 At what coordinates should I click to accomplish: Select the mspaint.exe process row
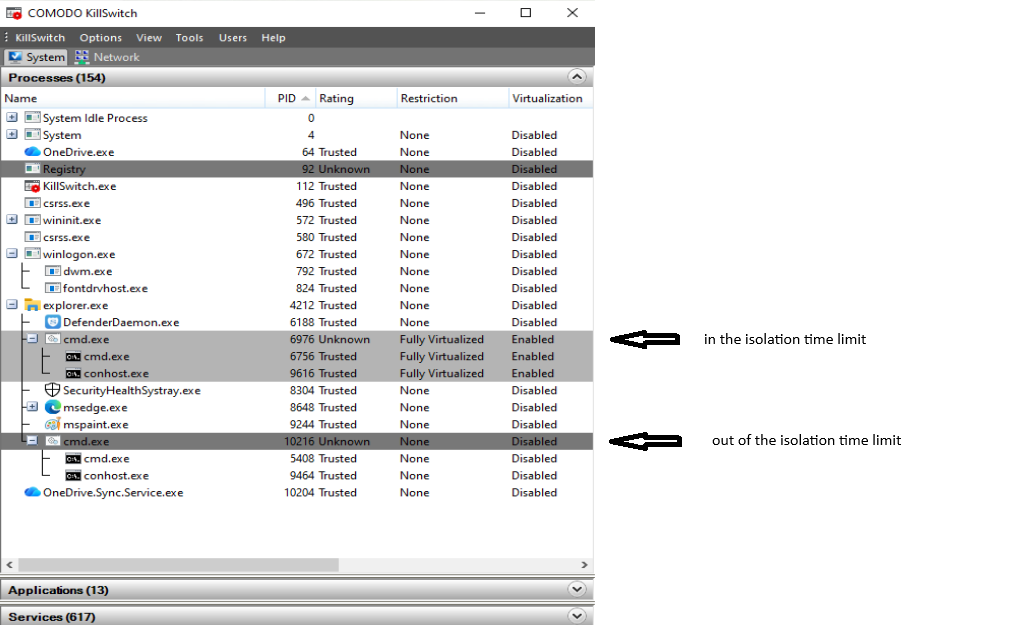point(297,424)
